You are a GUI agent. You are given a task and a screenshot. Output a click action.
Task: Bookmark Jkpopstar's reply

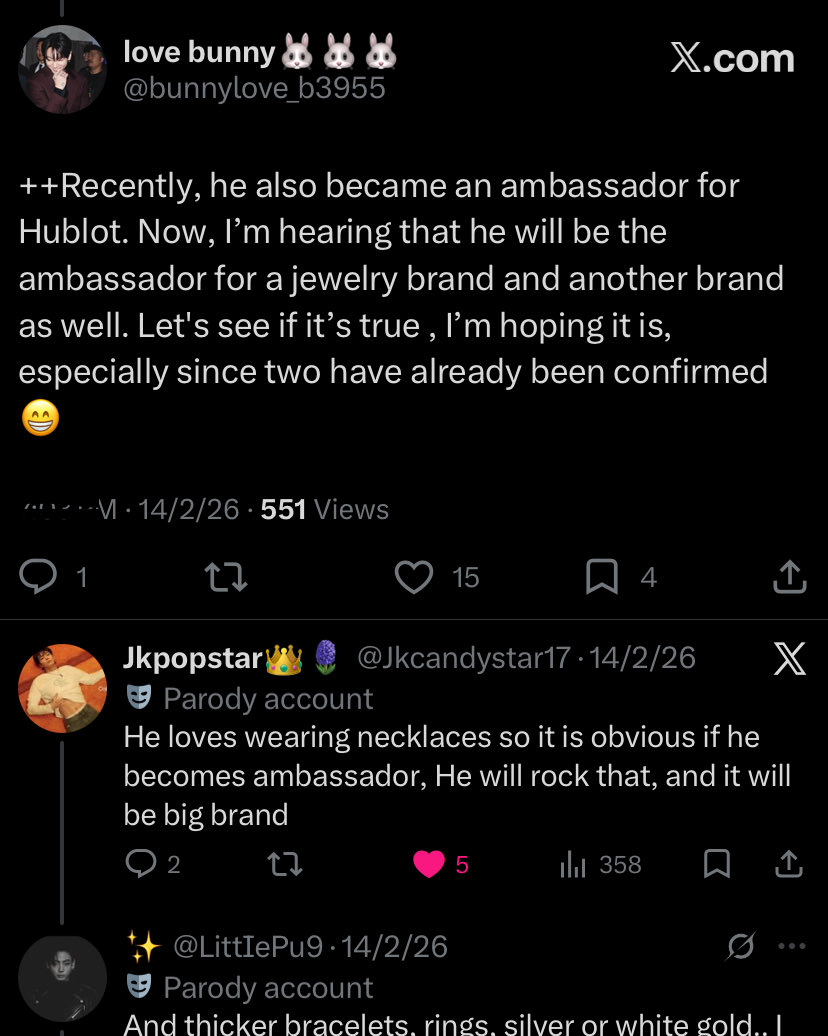717,864
